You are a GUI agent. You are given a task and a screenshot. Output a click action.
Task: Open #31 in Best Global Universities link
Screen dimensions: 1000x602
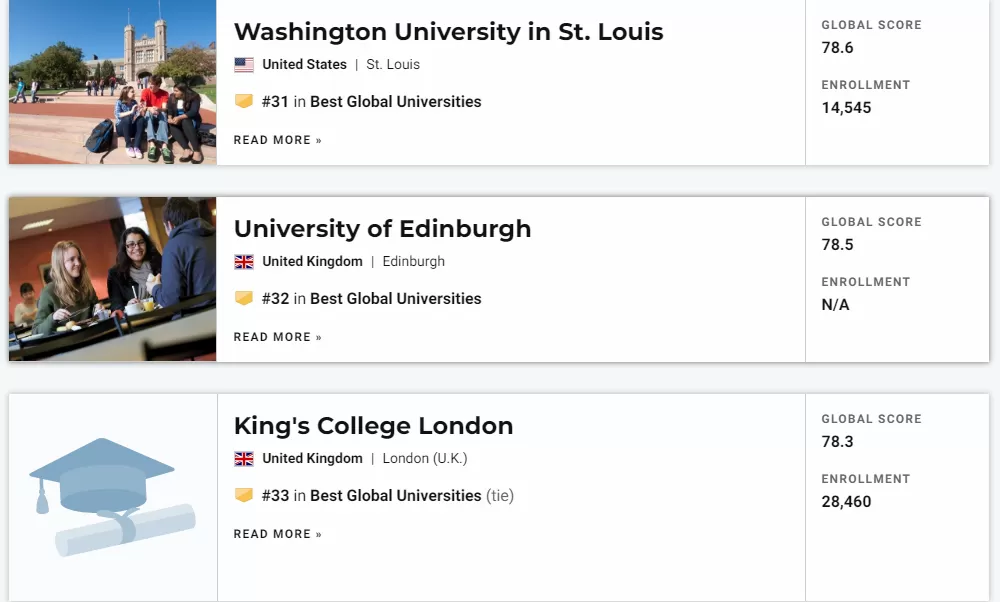[x=371, y=101]
